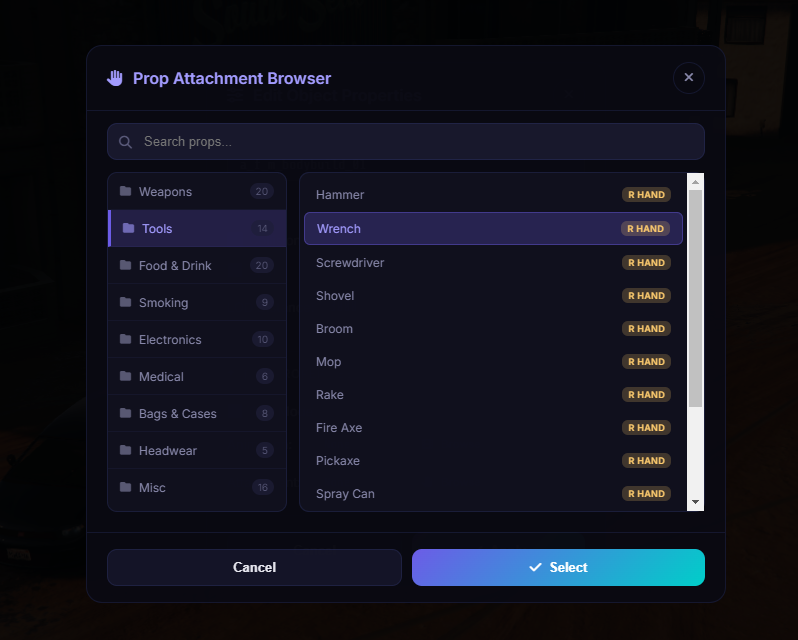Switch to the Misc category
The width and height of the screenshot is (798, 640).
tap(197, 487)
